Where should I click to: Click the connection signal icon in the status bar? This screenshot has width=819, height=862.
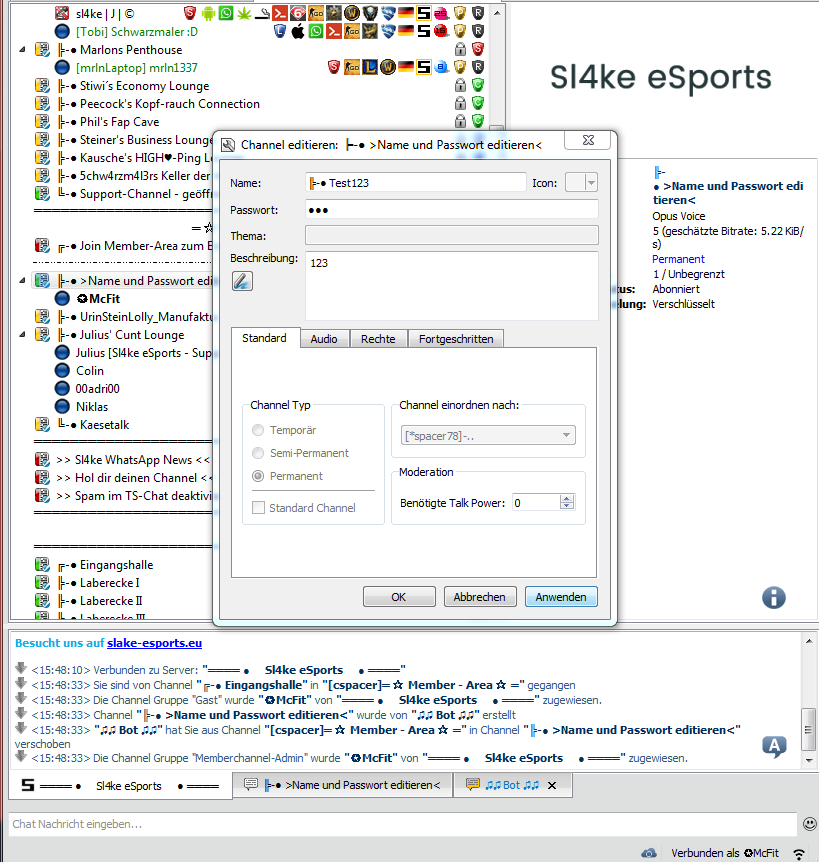pyautogui.click(x=799, y=853)
